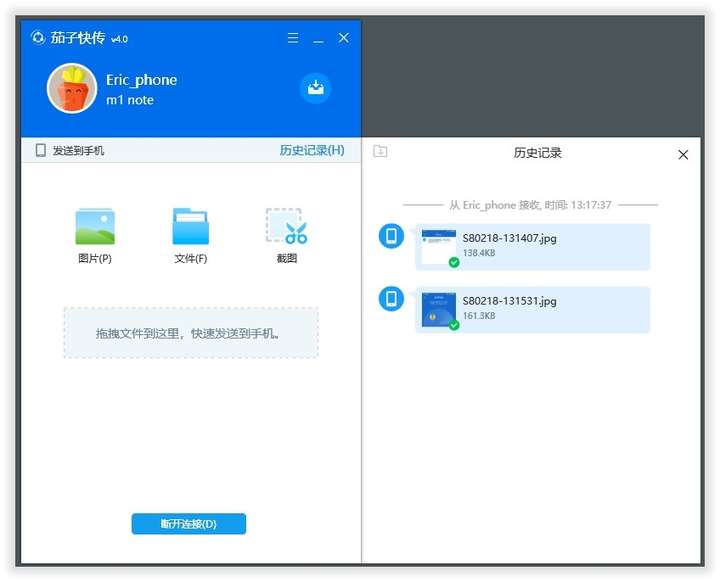Open thumbnail of S80218-131531.jpg
Image resolution: width=720 pixels, height=582 pixels.
[439, 310]
